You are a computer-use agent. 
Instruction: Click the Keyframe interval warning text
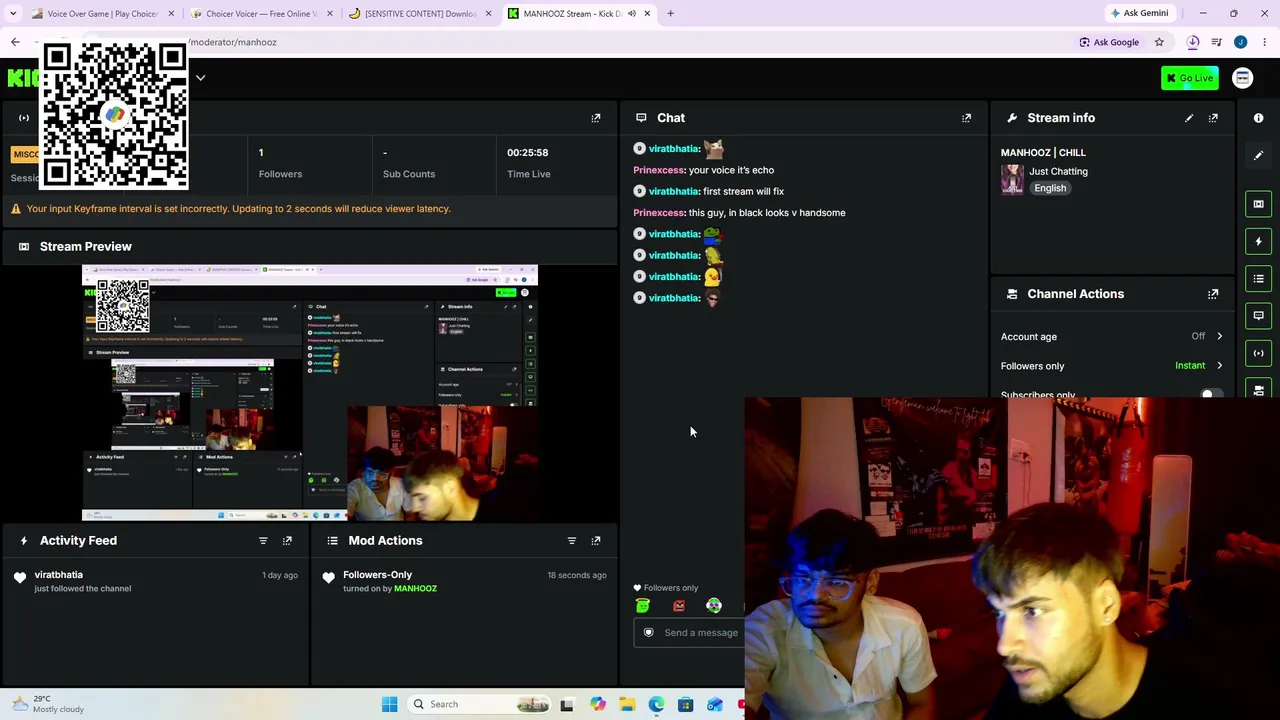coord(238,209)
